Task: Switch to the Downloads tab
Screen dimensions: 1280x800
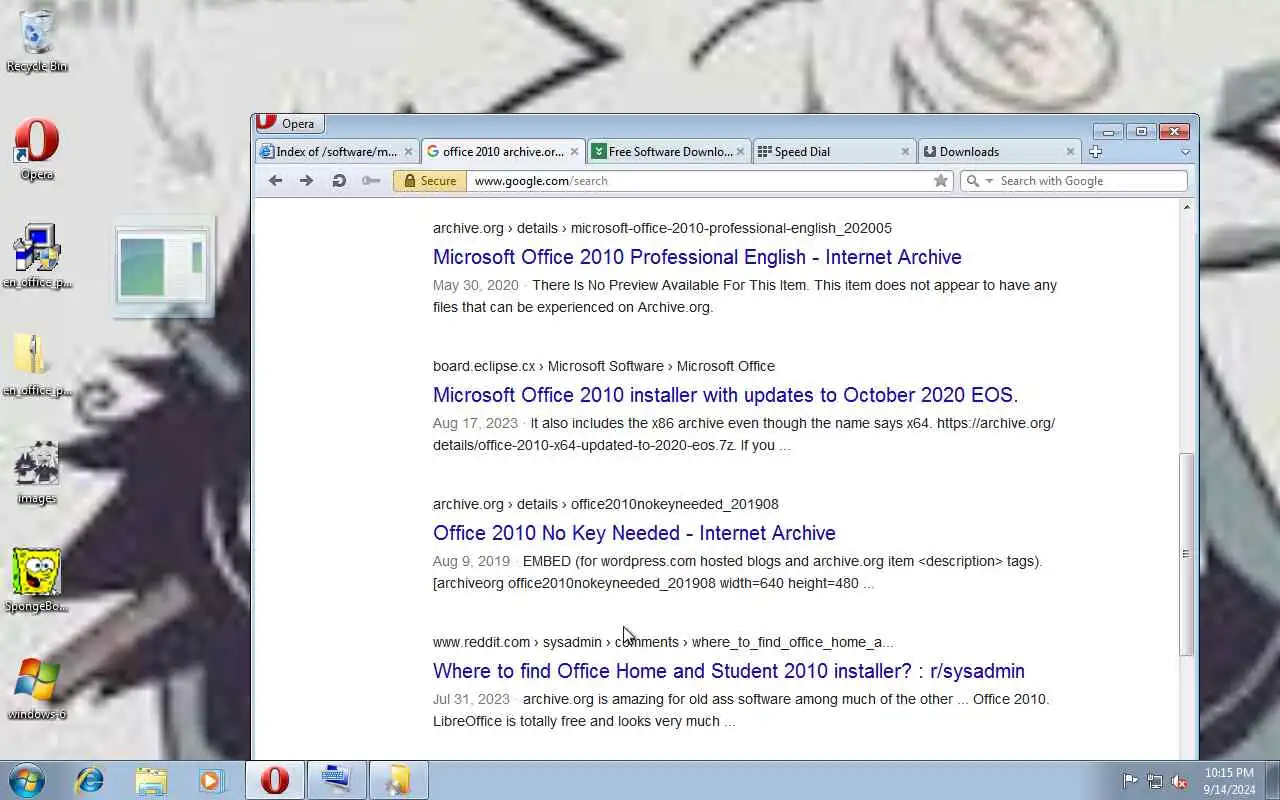Action: coord(999,152)
